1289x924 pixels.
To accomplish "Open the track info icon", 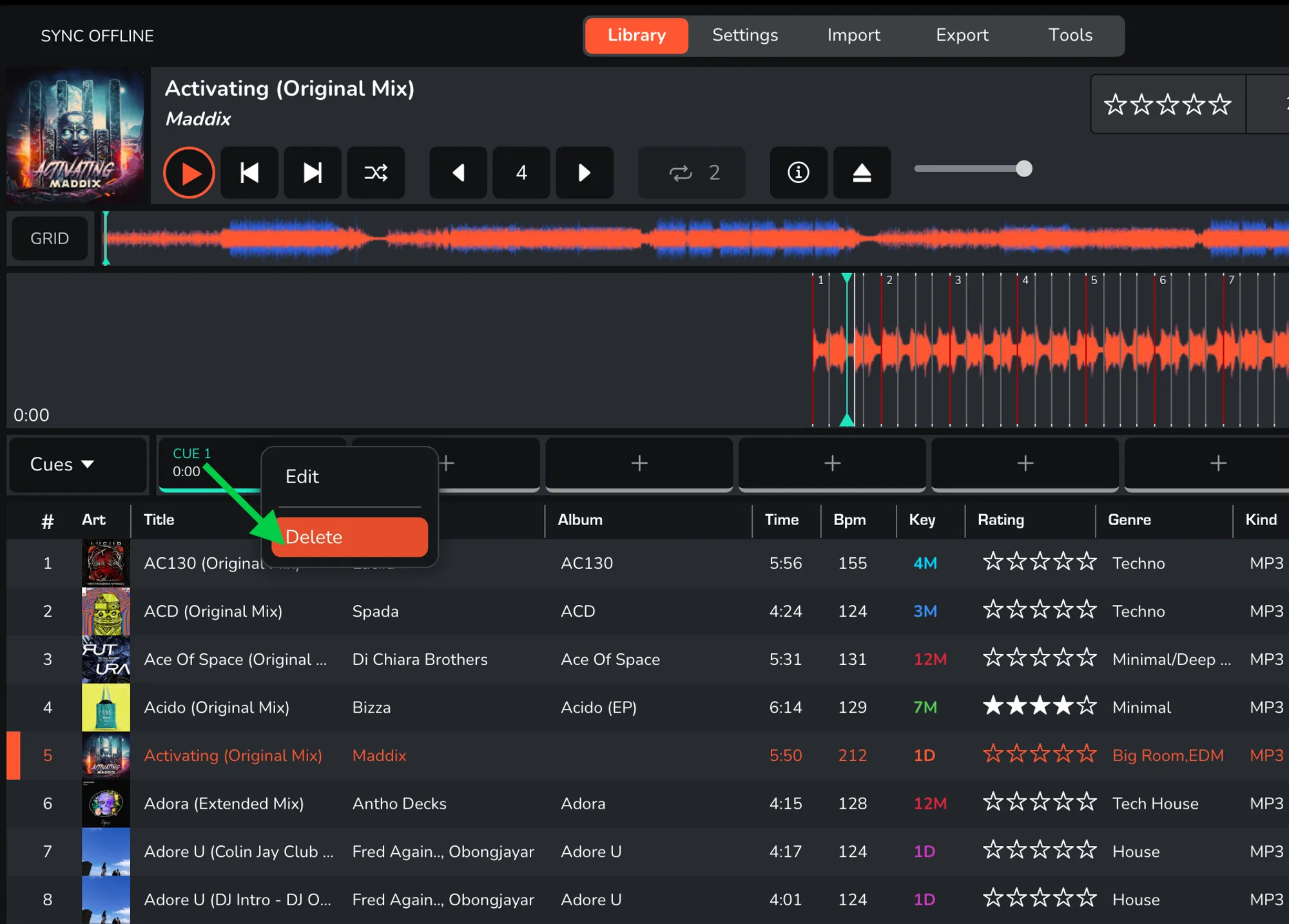I will coord(798,173).
